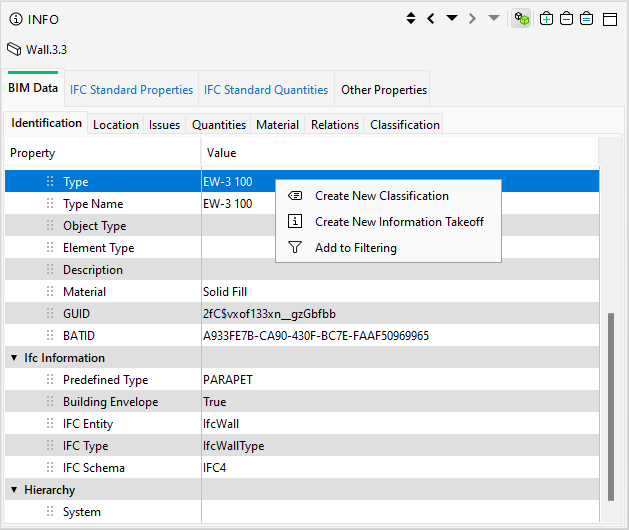Switch to IFC Standard Properties tab
This screenshot has height=530, width=629.
[x=131, y=89]
